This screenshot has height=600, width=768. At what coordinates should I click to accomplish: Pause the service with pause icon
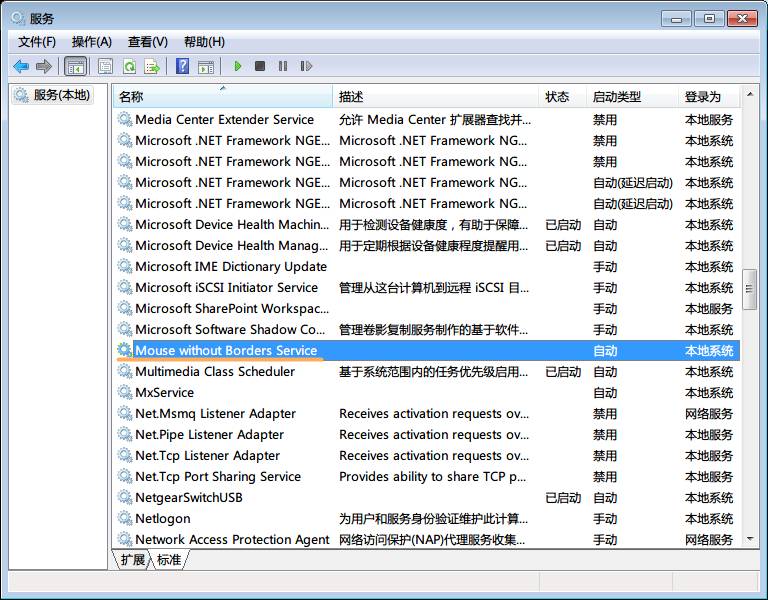tap(283, 66)
